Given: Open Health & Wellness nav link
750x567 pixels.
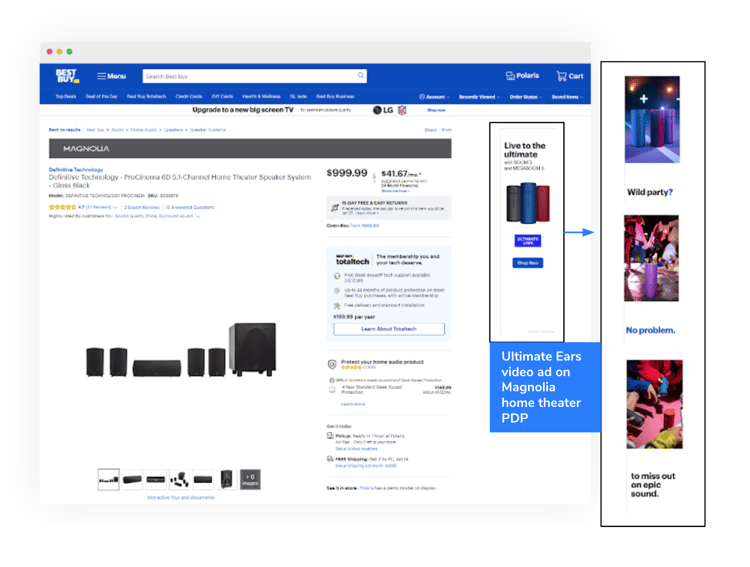Looking at the screenshot, I should pyautogui.click(x=261, y=96).
